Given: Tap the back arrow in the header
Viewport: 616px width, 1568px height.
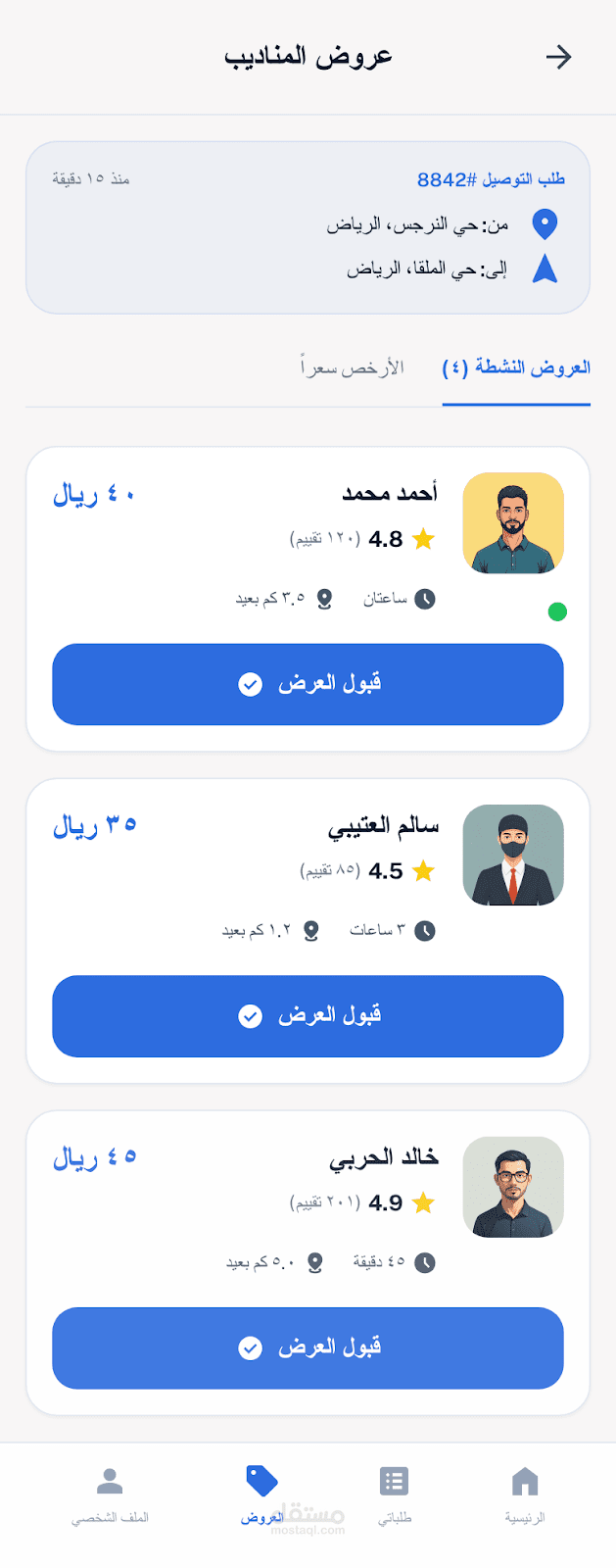Looking at the screenshot, I should pyautogui.click(x=558, y=57).
